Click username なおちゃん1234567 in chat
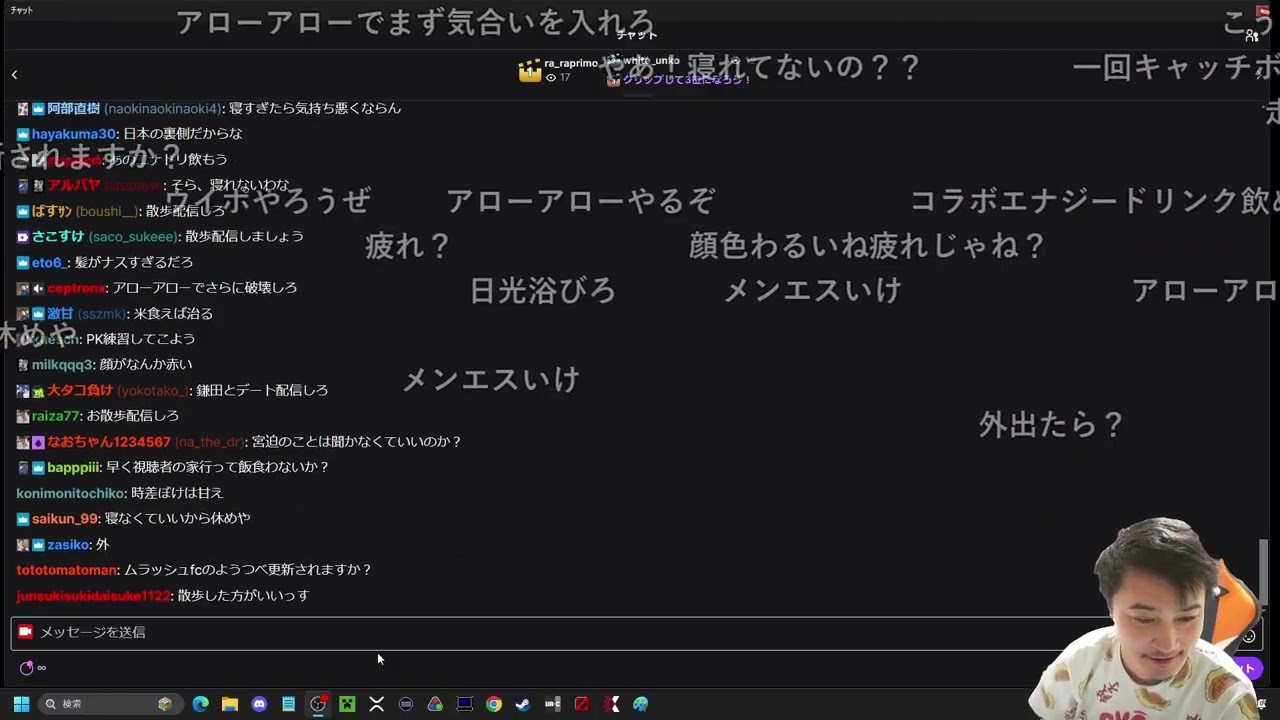Screen dimensions: 1280x720 109,442
